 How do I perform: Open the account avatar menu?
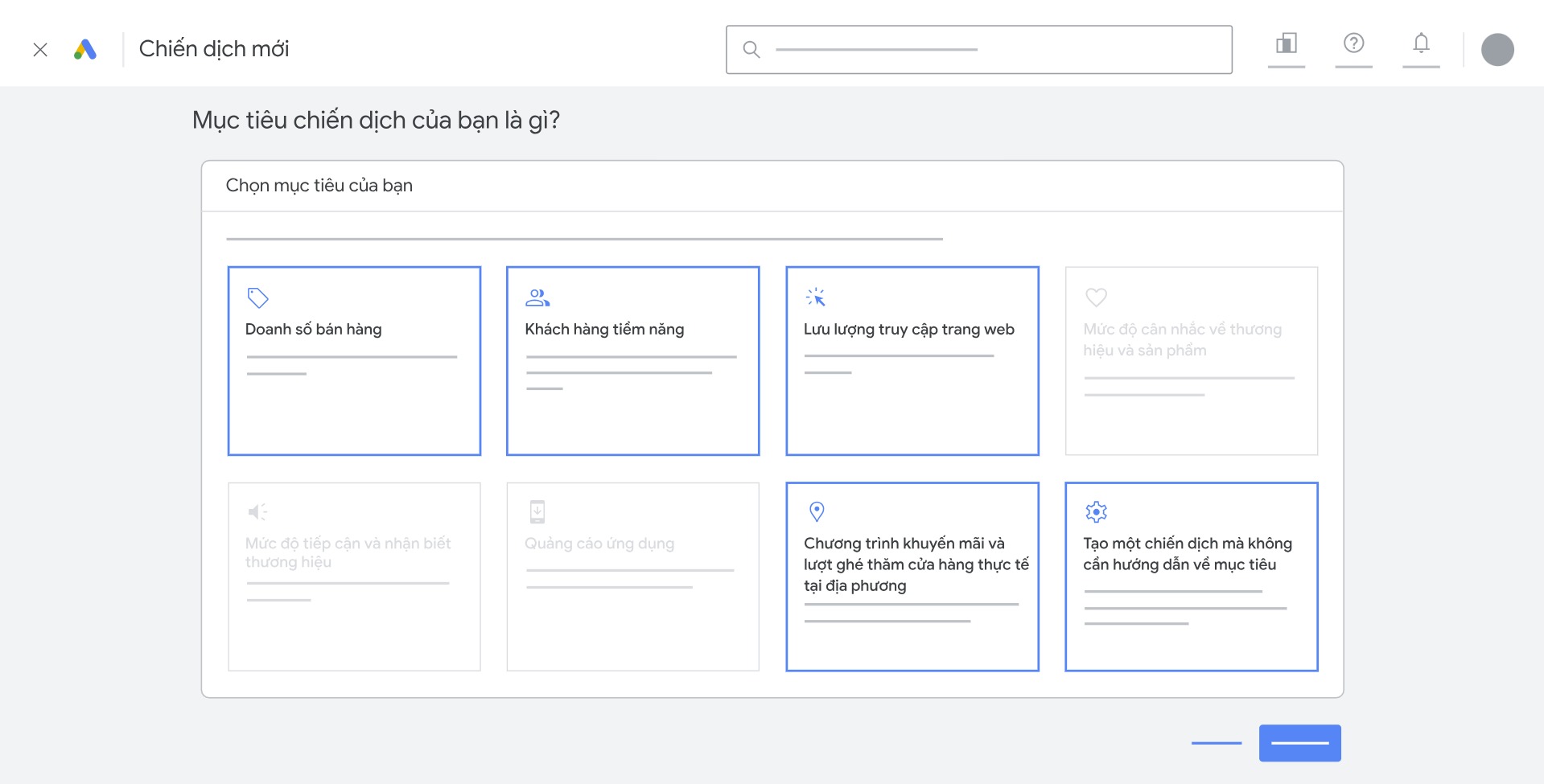[1497, 50]
